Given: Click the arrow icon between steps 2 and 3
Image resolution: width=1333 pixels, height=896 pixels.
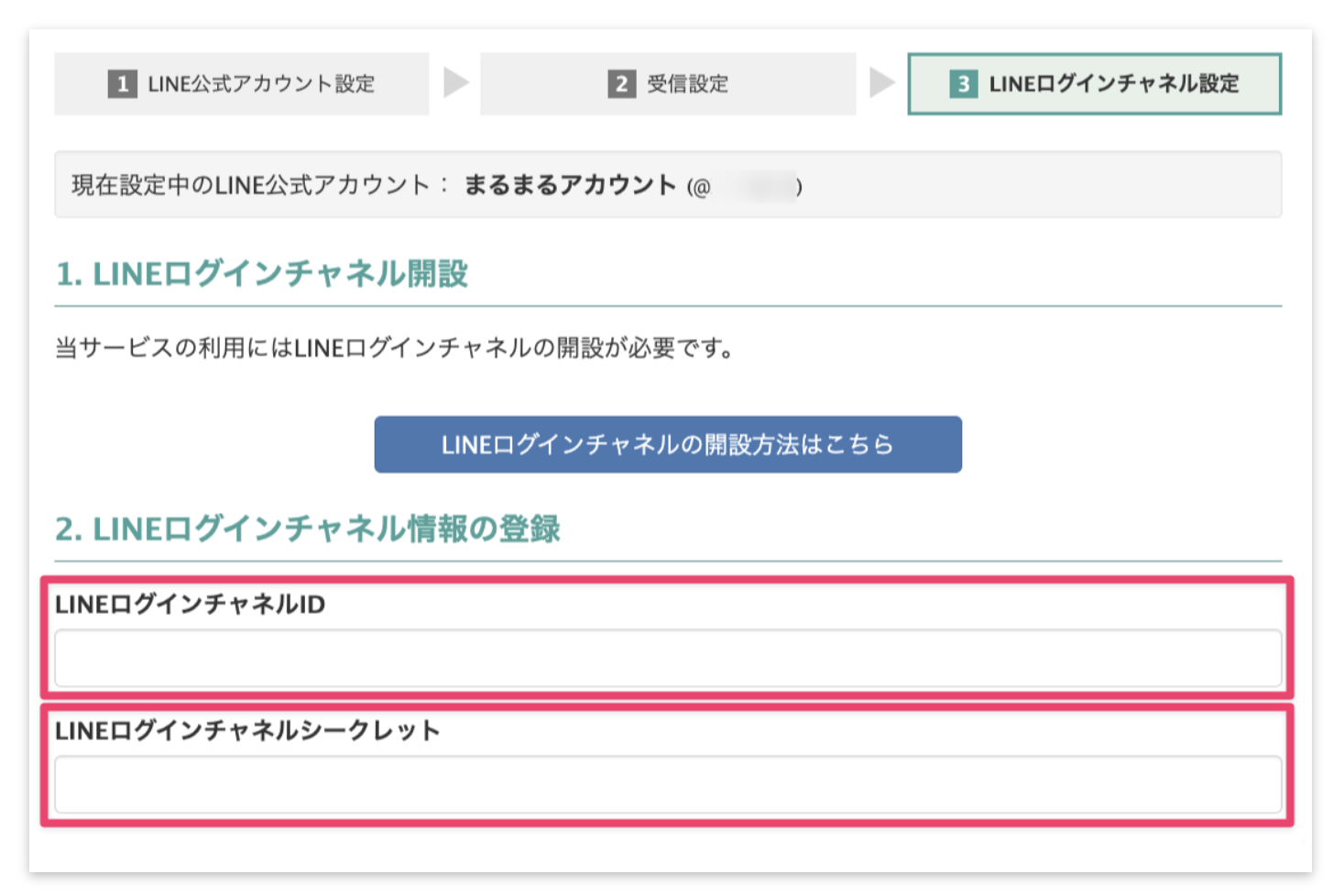Looking at the screenshot, I should 880,84.
